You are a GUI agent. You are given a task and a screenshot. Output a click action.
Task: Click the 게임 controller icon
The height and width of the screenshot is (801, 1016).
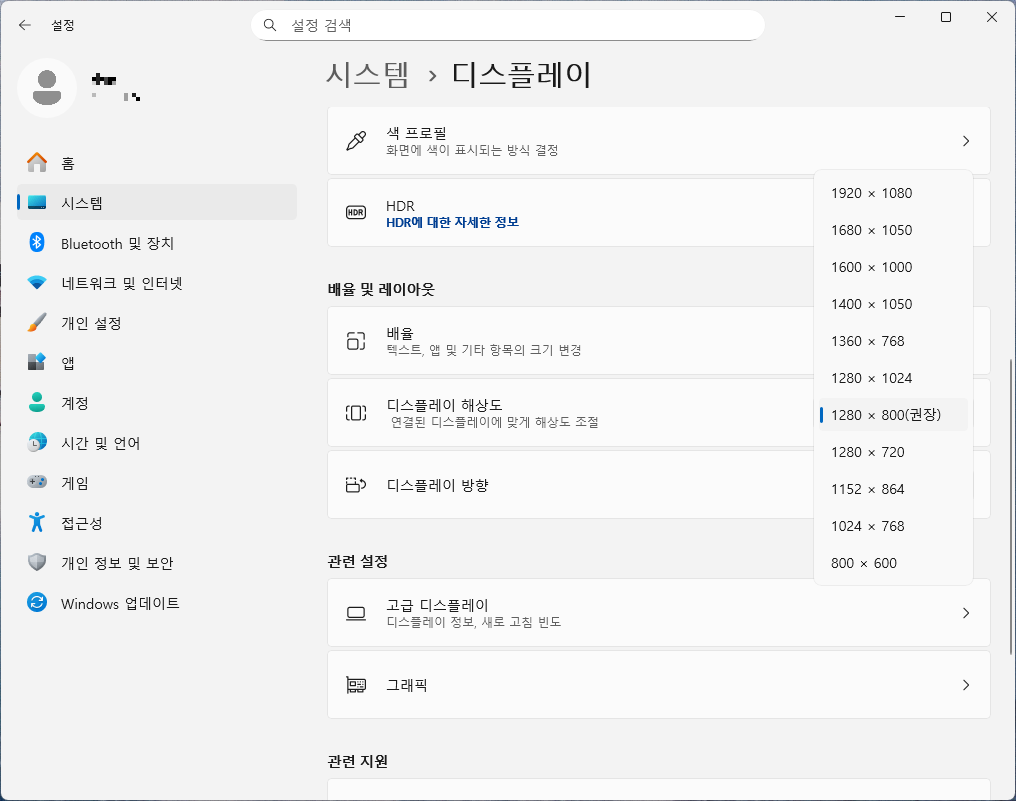click(x=37, y=483)
